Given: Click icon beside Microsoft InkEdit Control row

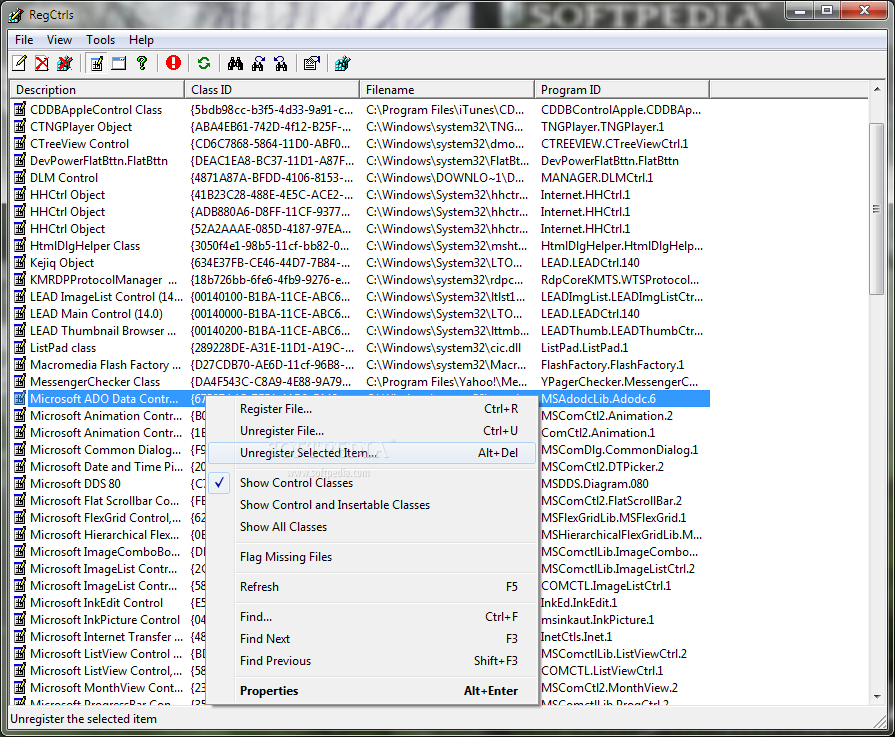Looking at the screenshot, I should [20, 602].
